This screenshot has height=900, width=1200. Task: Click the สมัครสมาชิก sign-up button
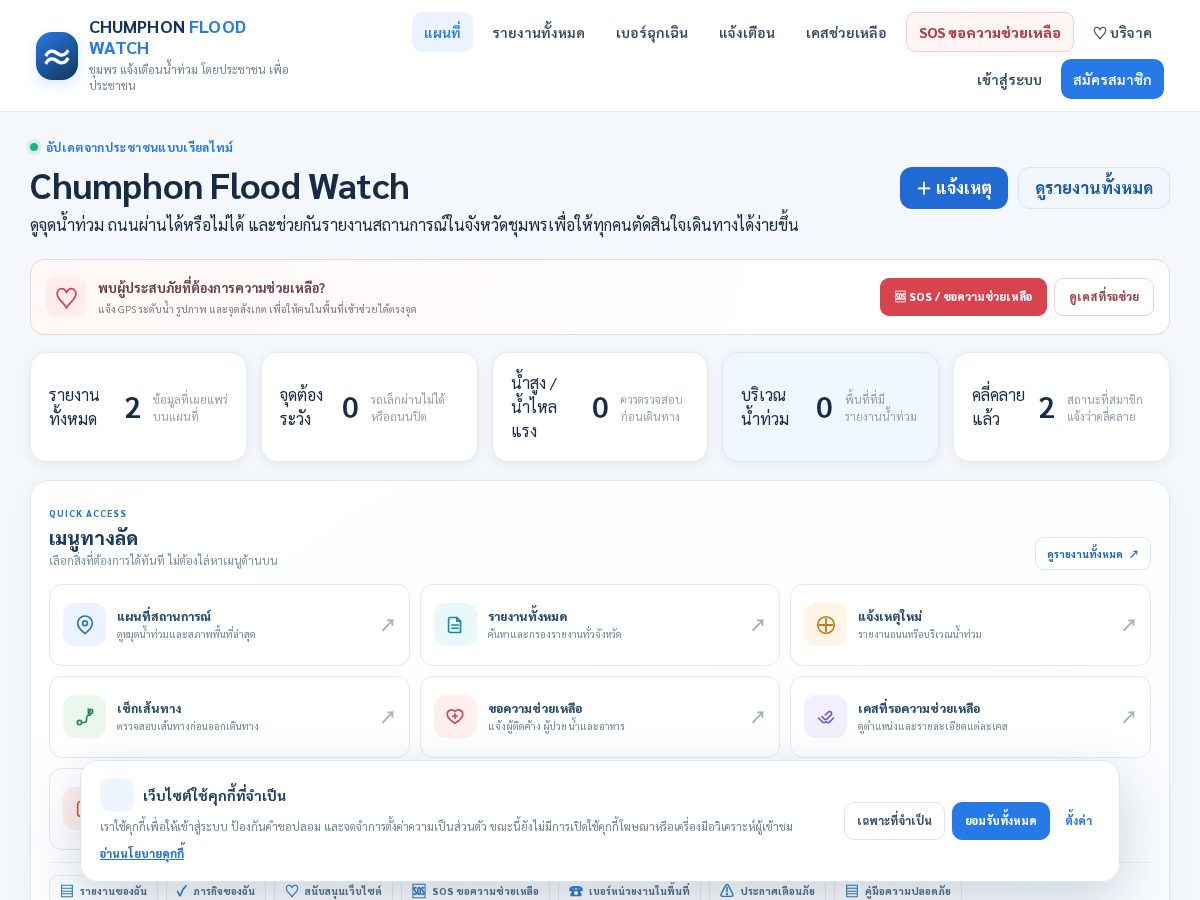click(1112, 79)
